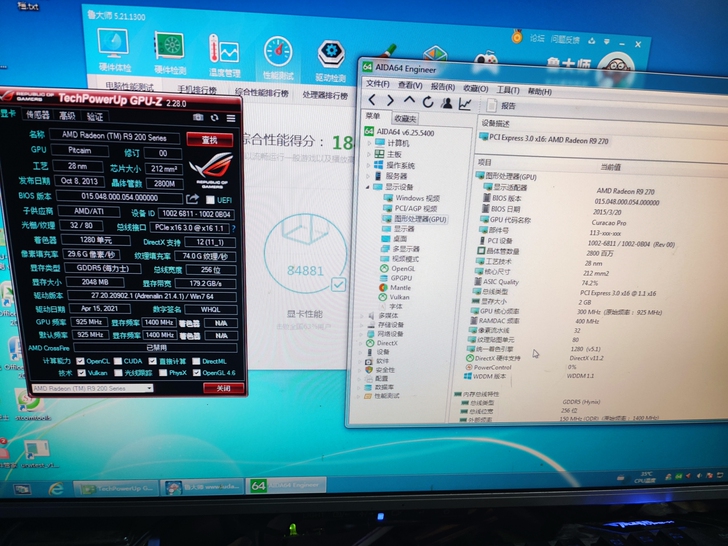The image size is (728, 546).
Task: Click GPU-Z refresh icon
Action: [x=214, y=118]
